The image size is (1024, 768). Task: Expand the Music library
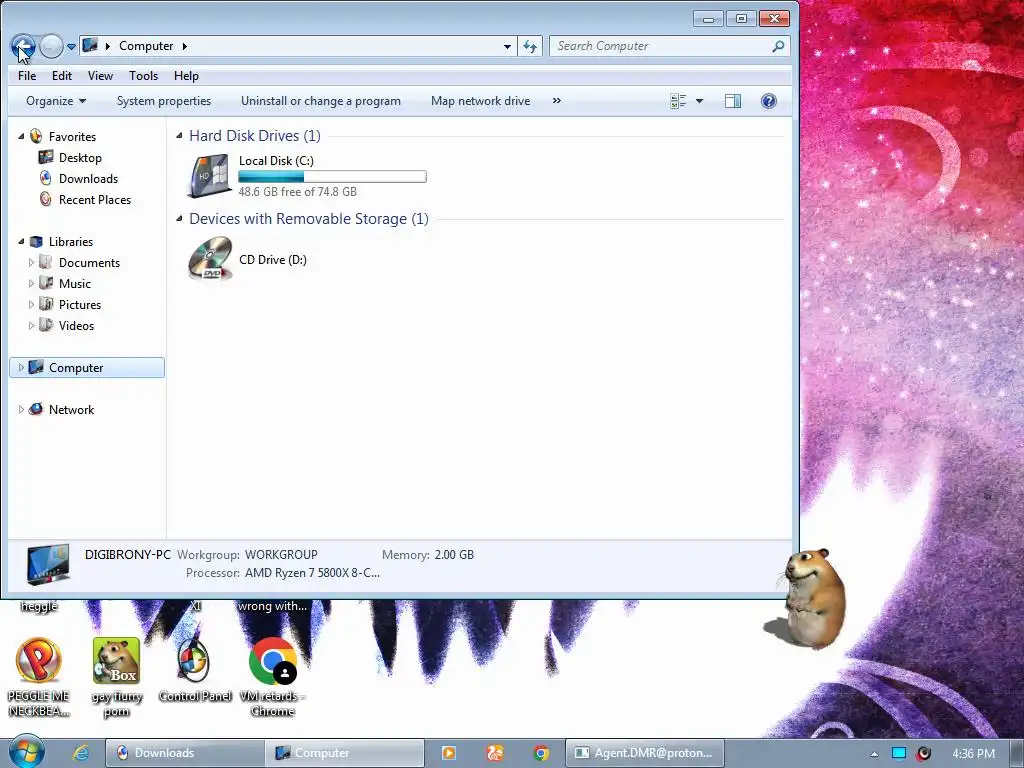point(31,283)
